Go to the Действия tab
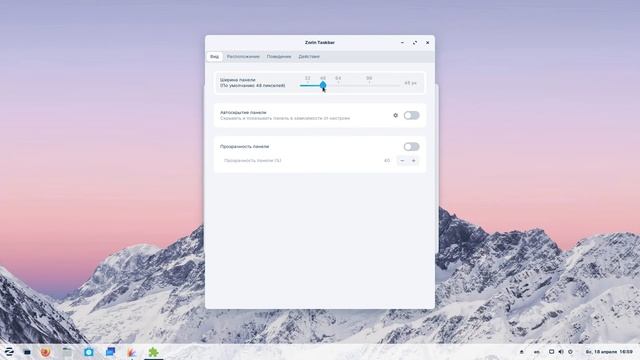Viewport: 640px width, 360px height. pyautogui.click(x=309, y=57)
